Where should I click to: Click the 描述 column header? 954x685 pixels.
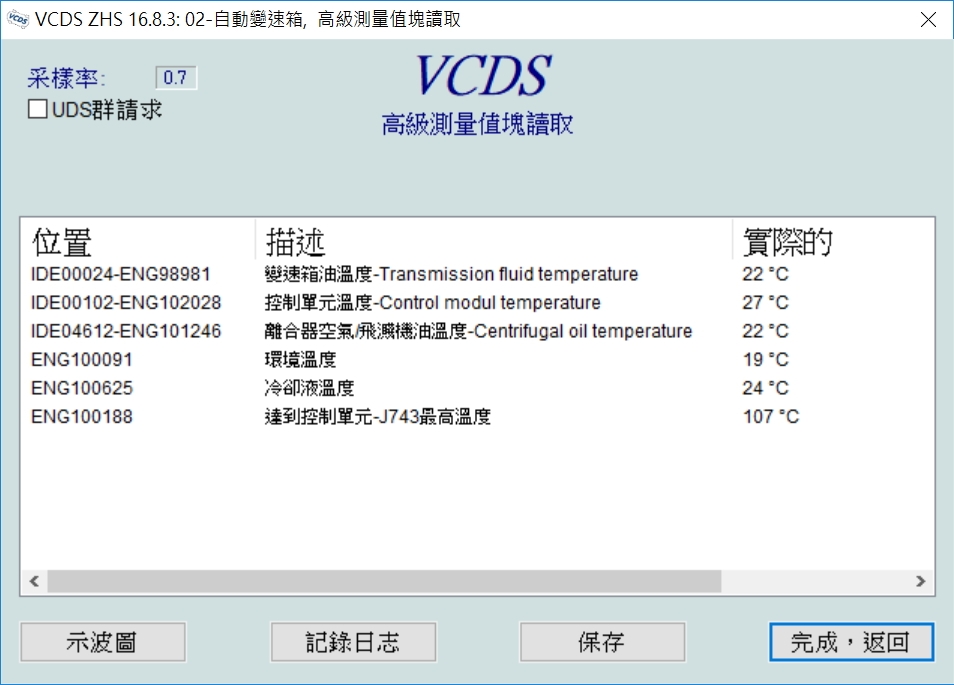494,242
